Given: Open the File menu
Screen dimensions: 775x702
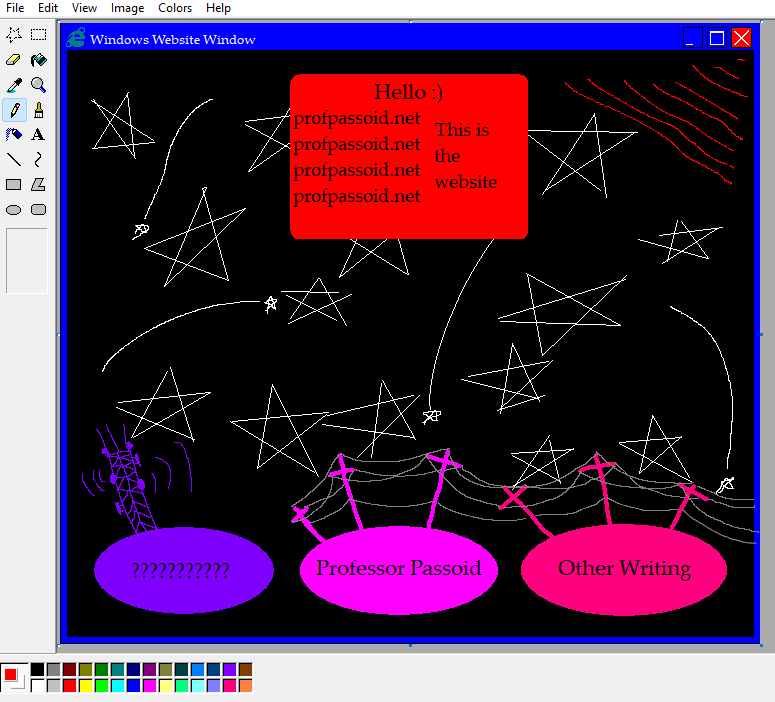Looking at the screenshot, I should click(x=15, y=8).
